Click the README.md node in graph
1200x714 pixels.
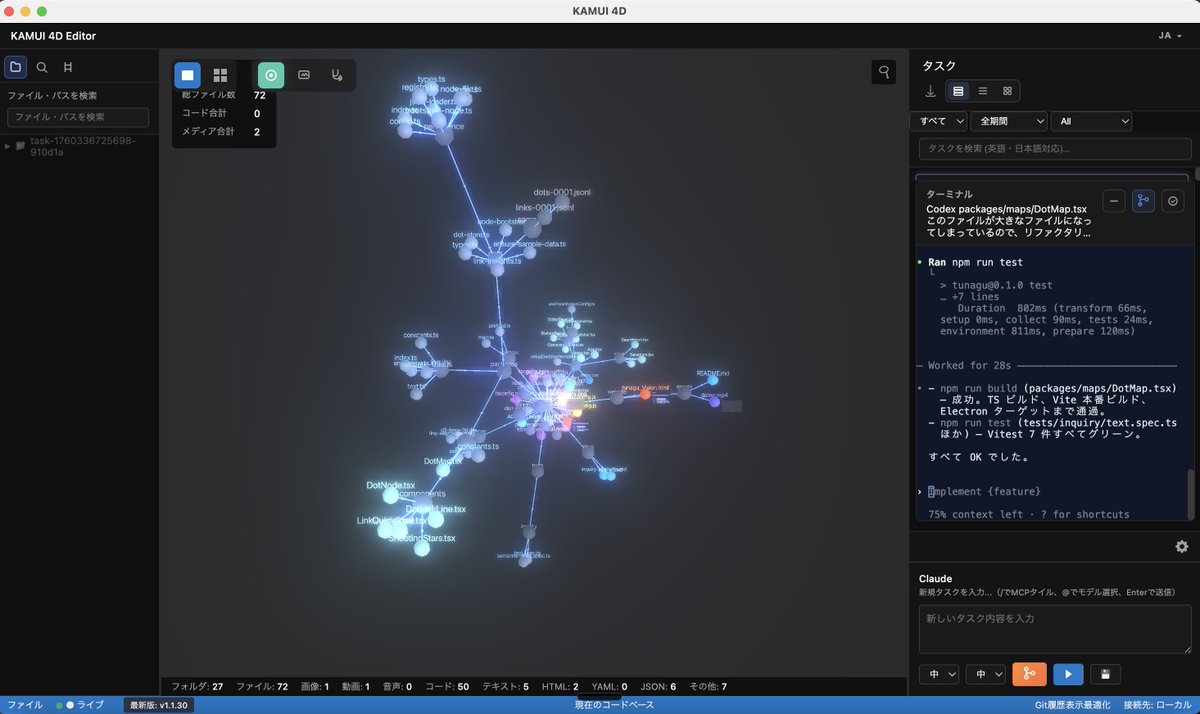pyautogui.click(x=713, y=378)
